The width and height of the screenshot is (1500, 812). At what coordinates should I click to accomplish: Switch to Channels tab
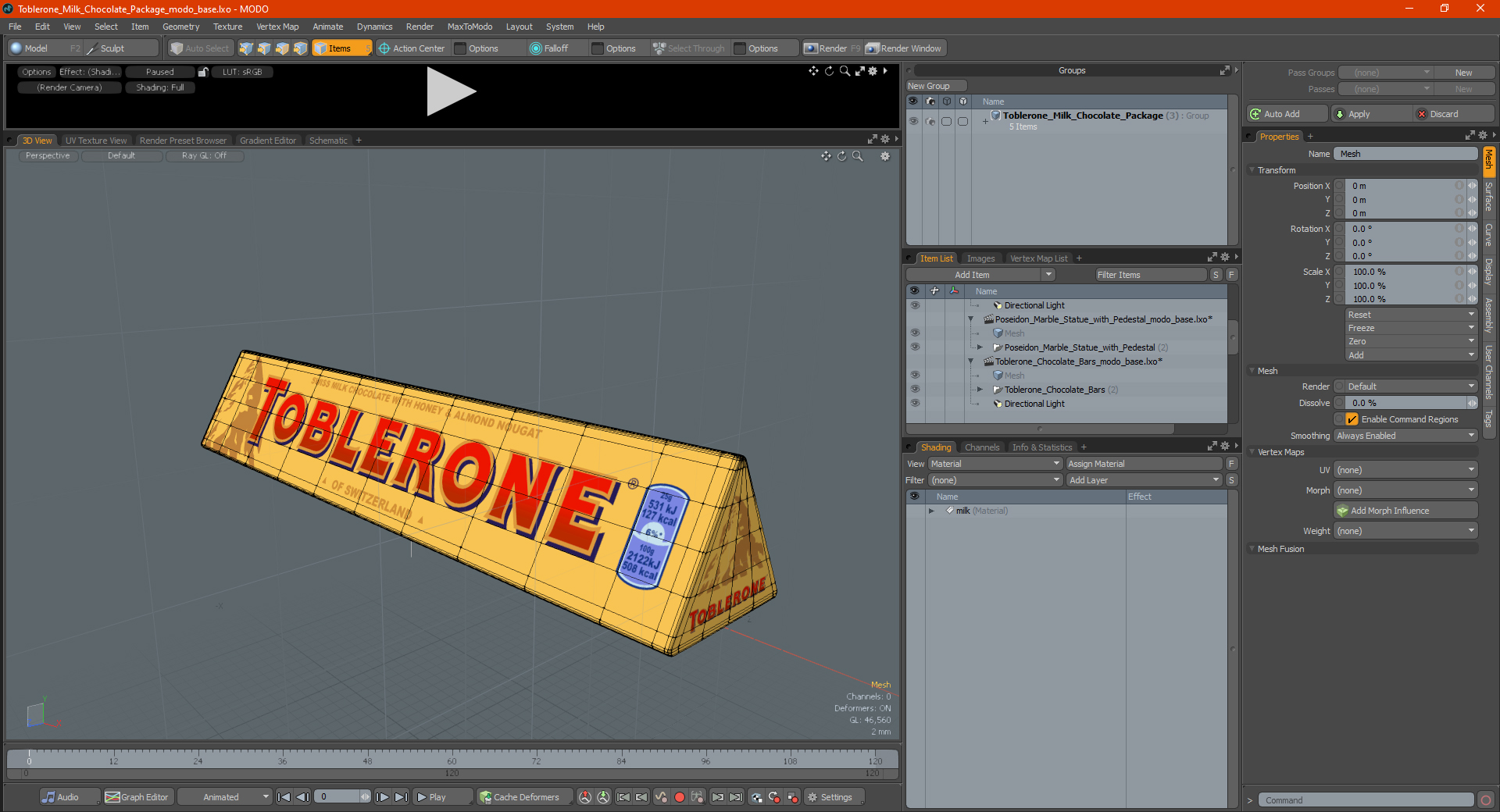pyautogui.click(x=982, y=447)
